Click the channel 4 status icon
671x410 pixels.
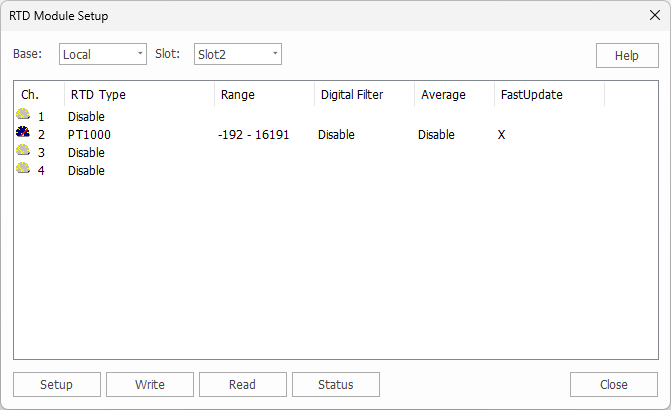pyautogui.click(x=23, y=170)
